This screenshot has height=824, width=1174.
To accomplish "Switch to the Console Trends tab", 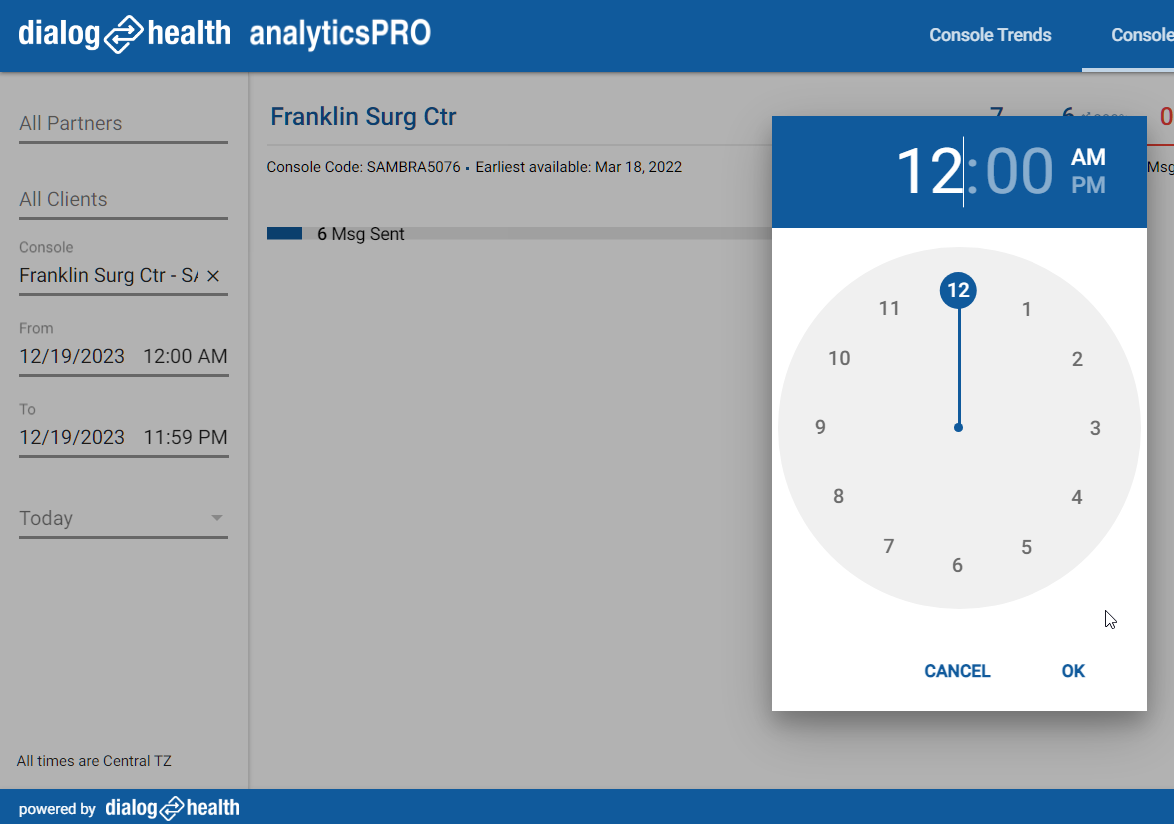I will tap(990, 35).
